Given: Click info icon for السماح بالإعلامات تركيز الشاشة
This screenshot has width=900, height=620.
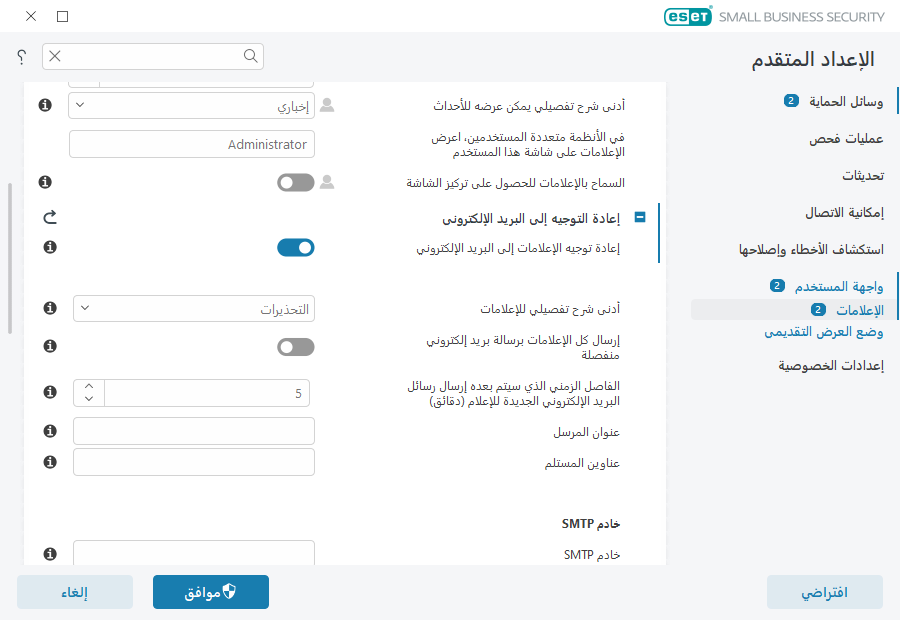Looking at the screenshot, I should 45,182.
